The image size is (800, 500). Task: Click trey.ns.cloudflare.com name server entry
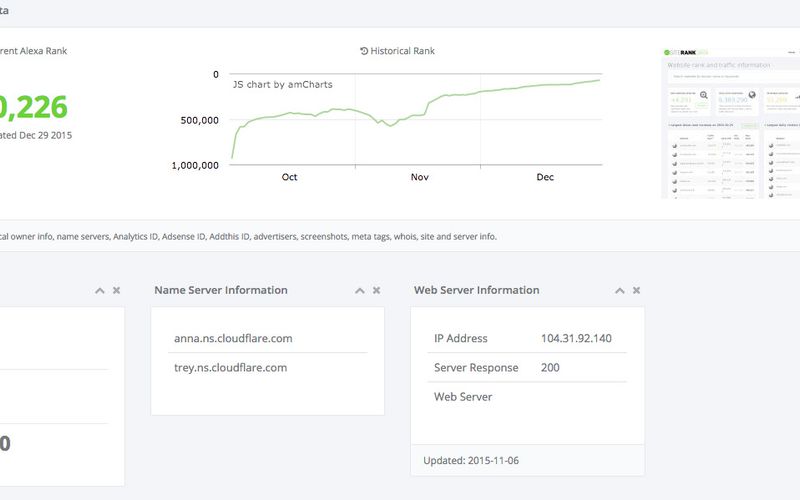coord(229,367)
